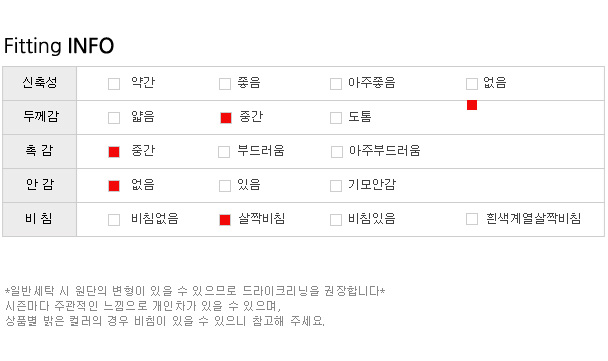608x361 pixels.
Task: Tick the 아주좋음 checkbox
Action: point(336,84)
